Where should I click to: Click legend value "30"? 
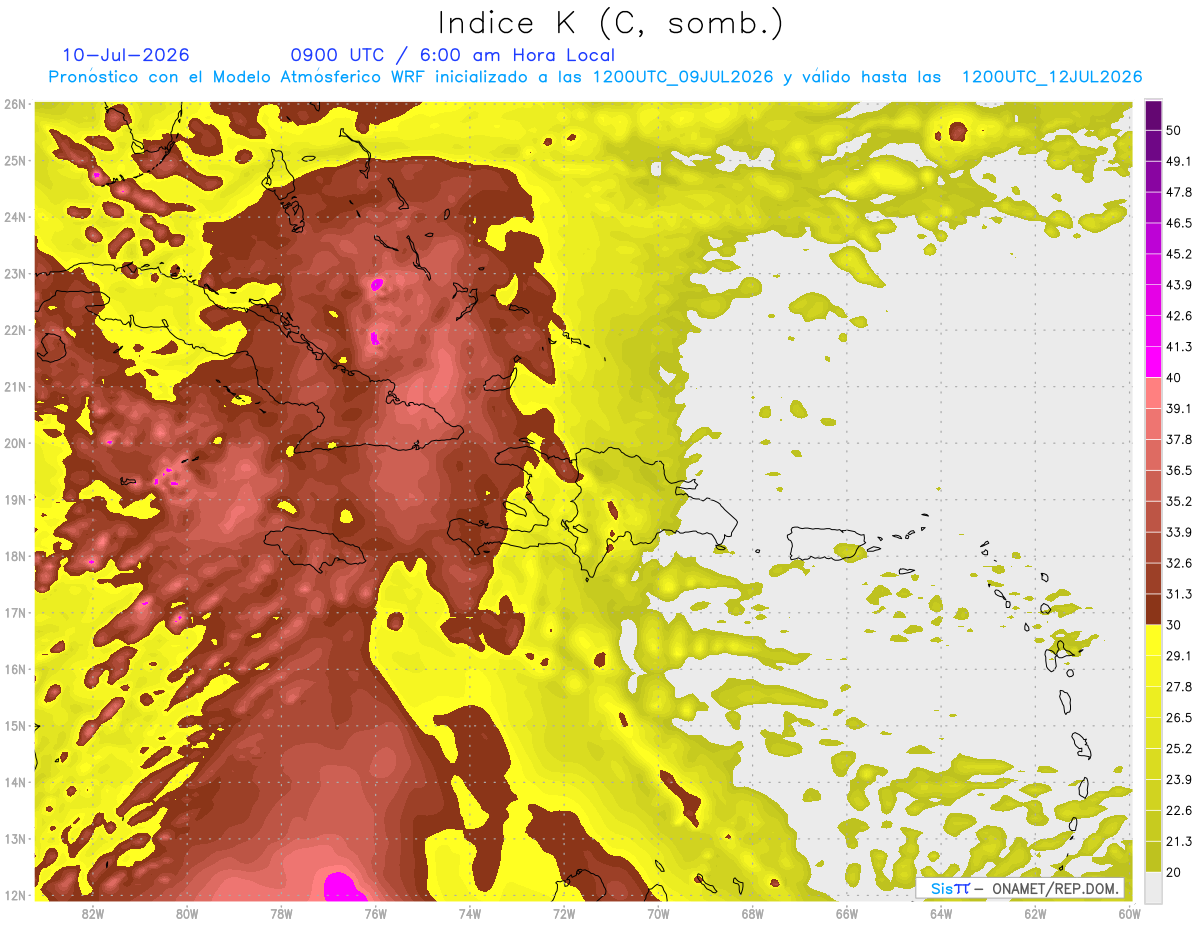pyautogui.click(x=1174, y=625)
